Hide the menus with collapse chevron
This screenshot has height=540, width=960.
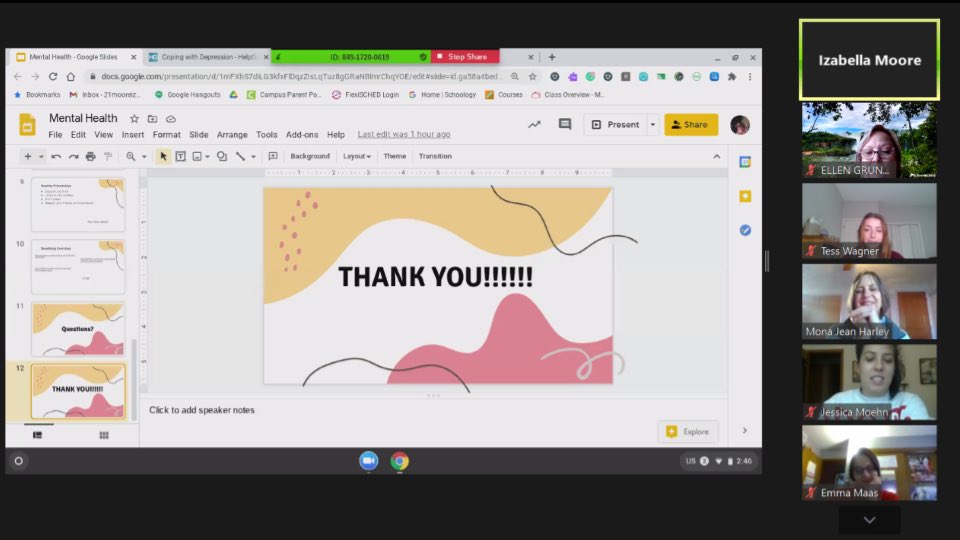point(716,156)
